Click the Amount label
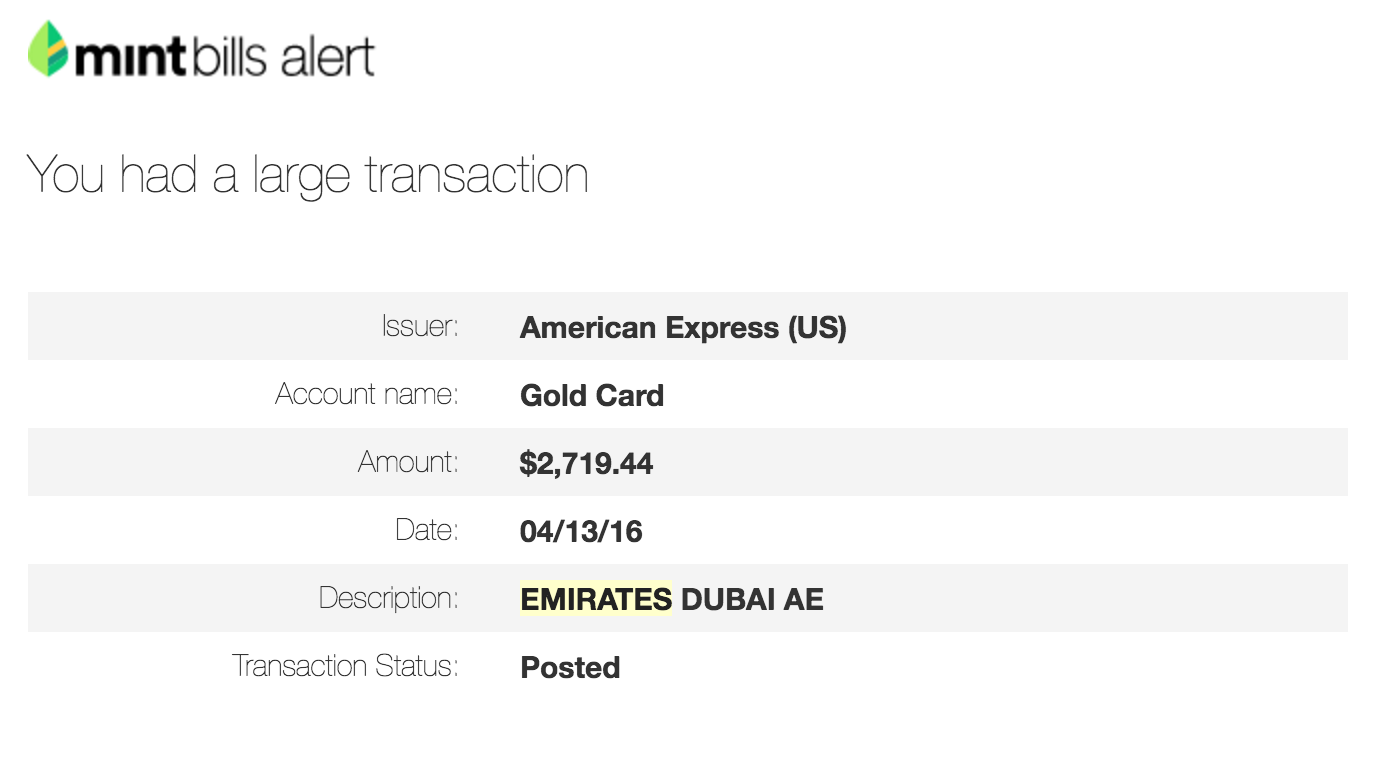The height and width of the screenshot is (766, 1390). pos(408,462)
